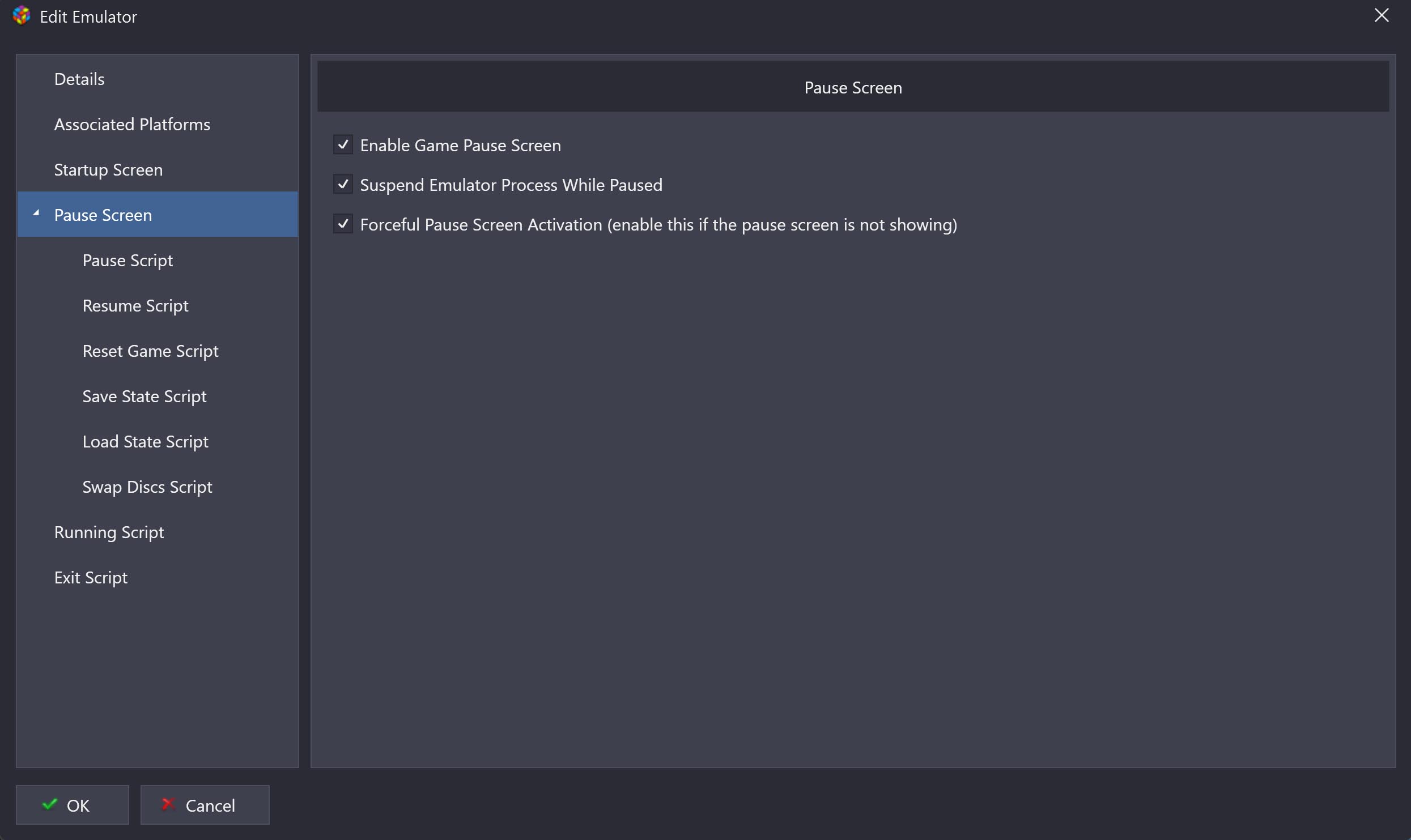The height and width of the screenshot is (840, 1411).
Task: Collapse the Pause Screen tree arrow
Action: click(36, 214)
